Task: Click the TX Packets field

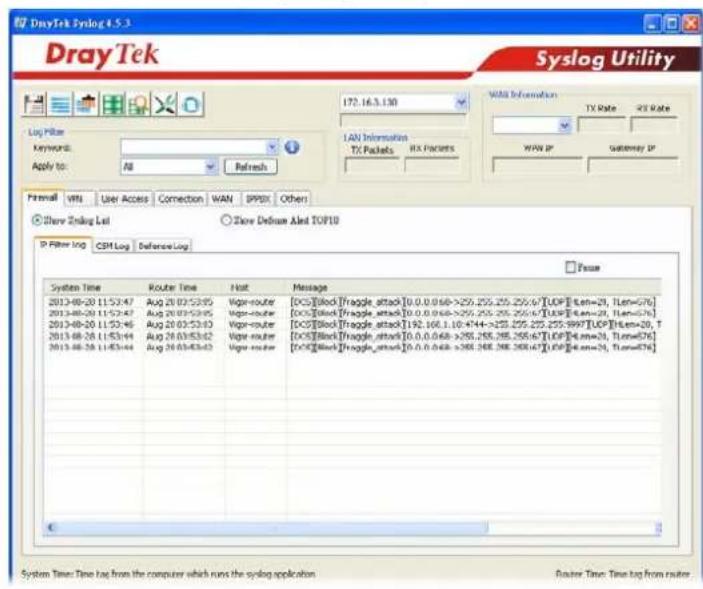Action: 372,166
